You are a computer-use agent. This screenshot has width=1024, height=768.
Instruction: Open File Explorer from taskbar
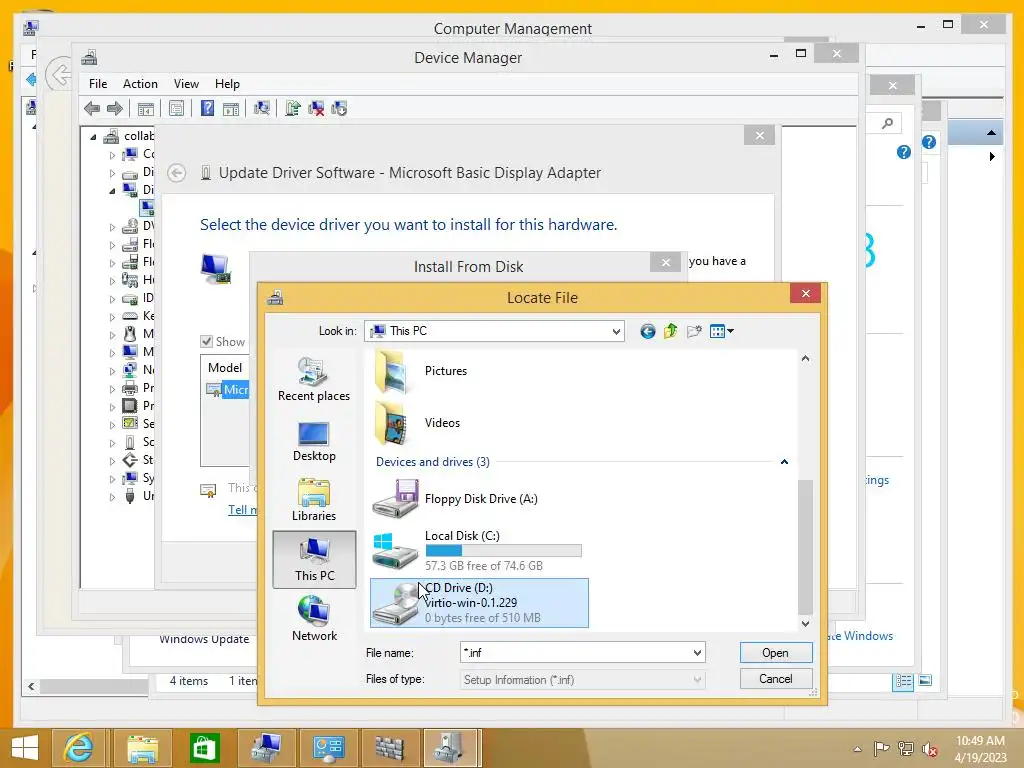(x=142, y=748)
